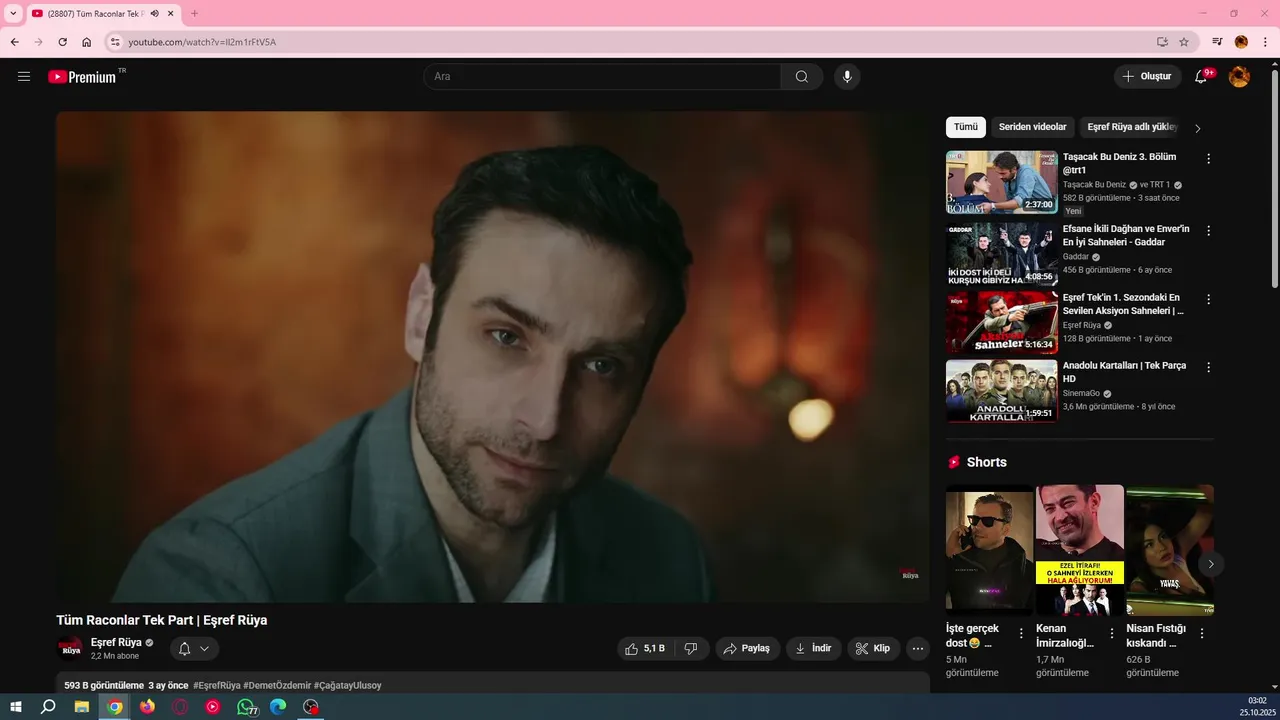Screen dimensions: 1280x720
Task: Go back with browser back arrow
Action: tap(14, 42)
